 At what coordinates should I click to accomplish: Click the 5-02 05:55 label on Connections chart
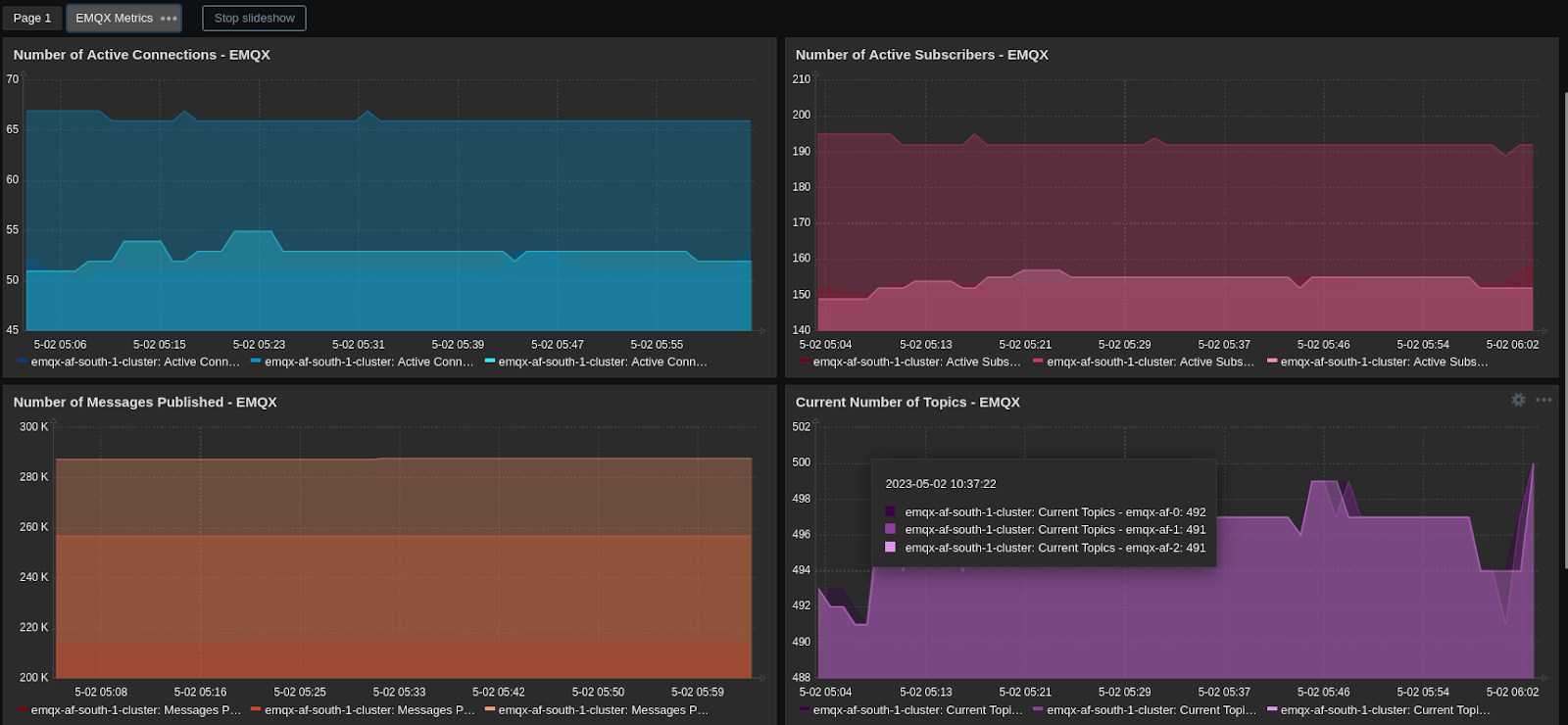pos(657,345)
